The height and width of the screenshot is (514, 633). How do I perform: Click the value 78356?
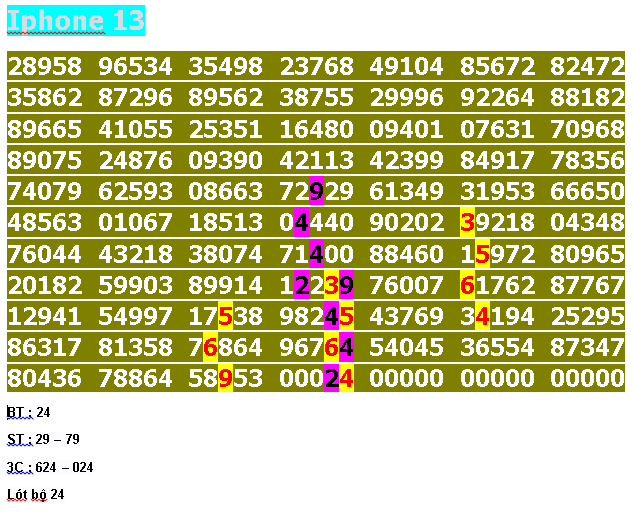pos(587,160)
